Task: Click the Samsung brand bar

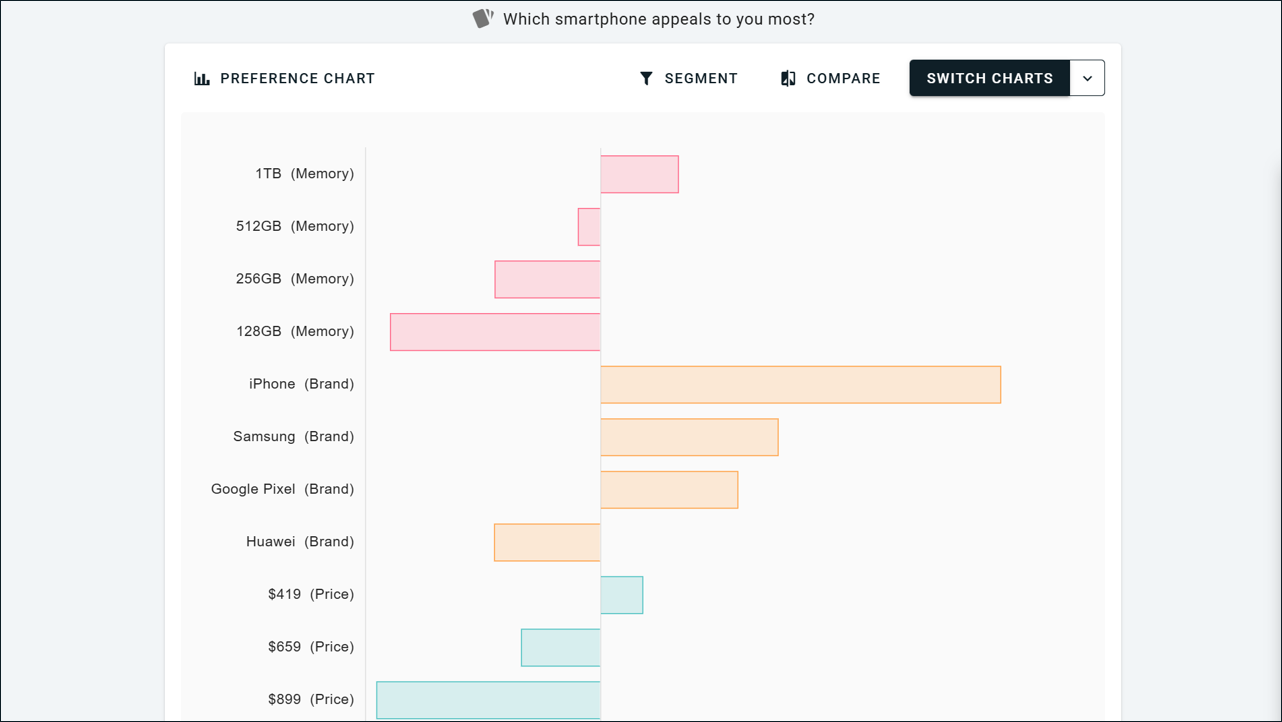Action: pos(689,437)
